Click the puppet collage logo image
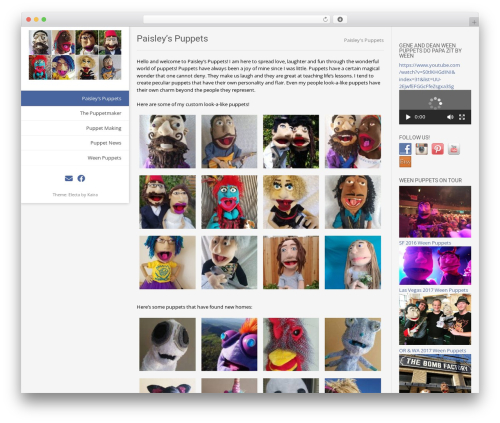 pyautogui.click(x=75, y=55)
